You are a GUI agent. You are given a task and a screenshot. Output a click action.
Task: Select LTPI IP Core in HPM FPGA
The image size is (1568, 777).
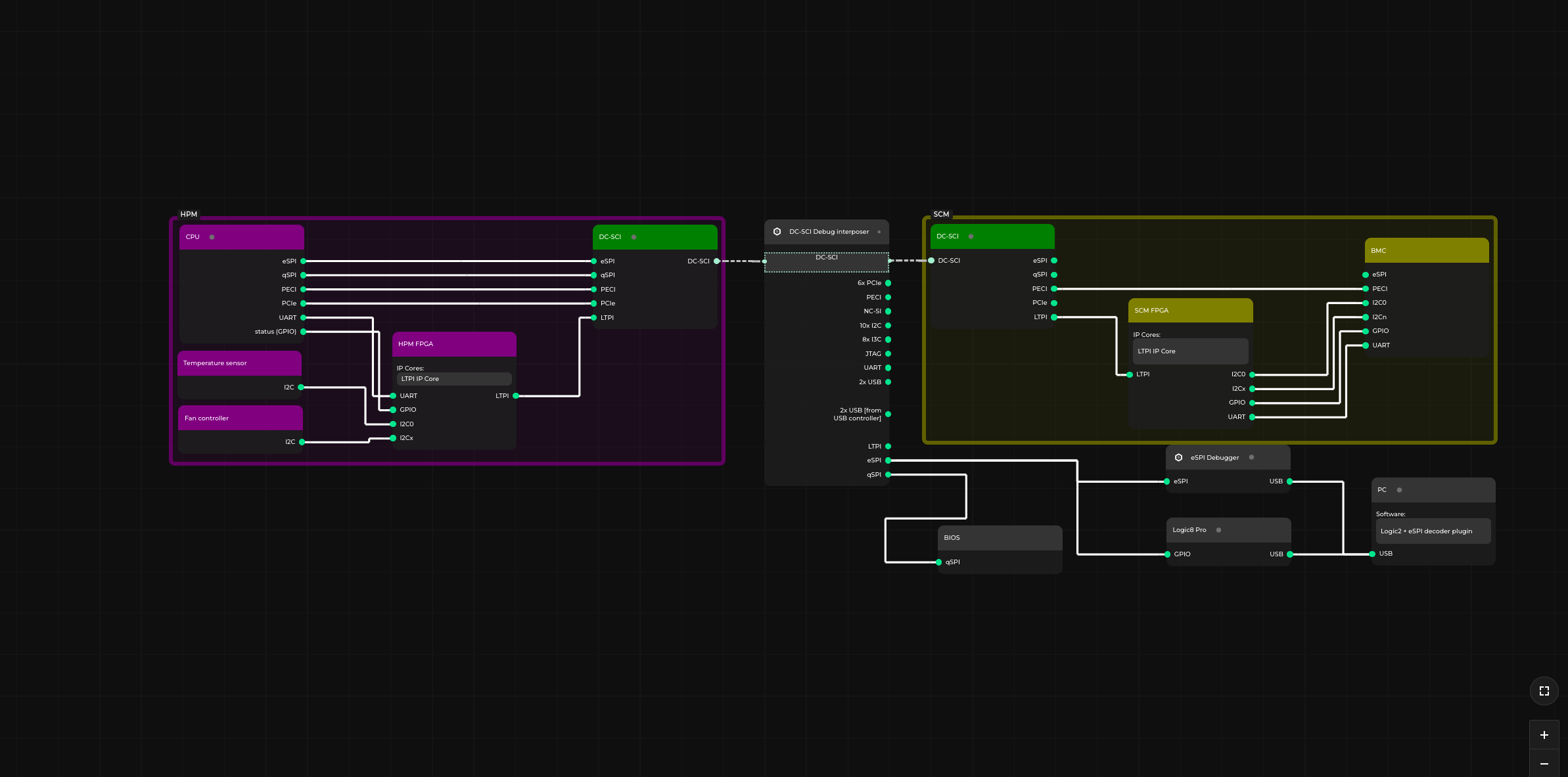tap(454, 379)
